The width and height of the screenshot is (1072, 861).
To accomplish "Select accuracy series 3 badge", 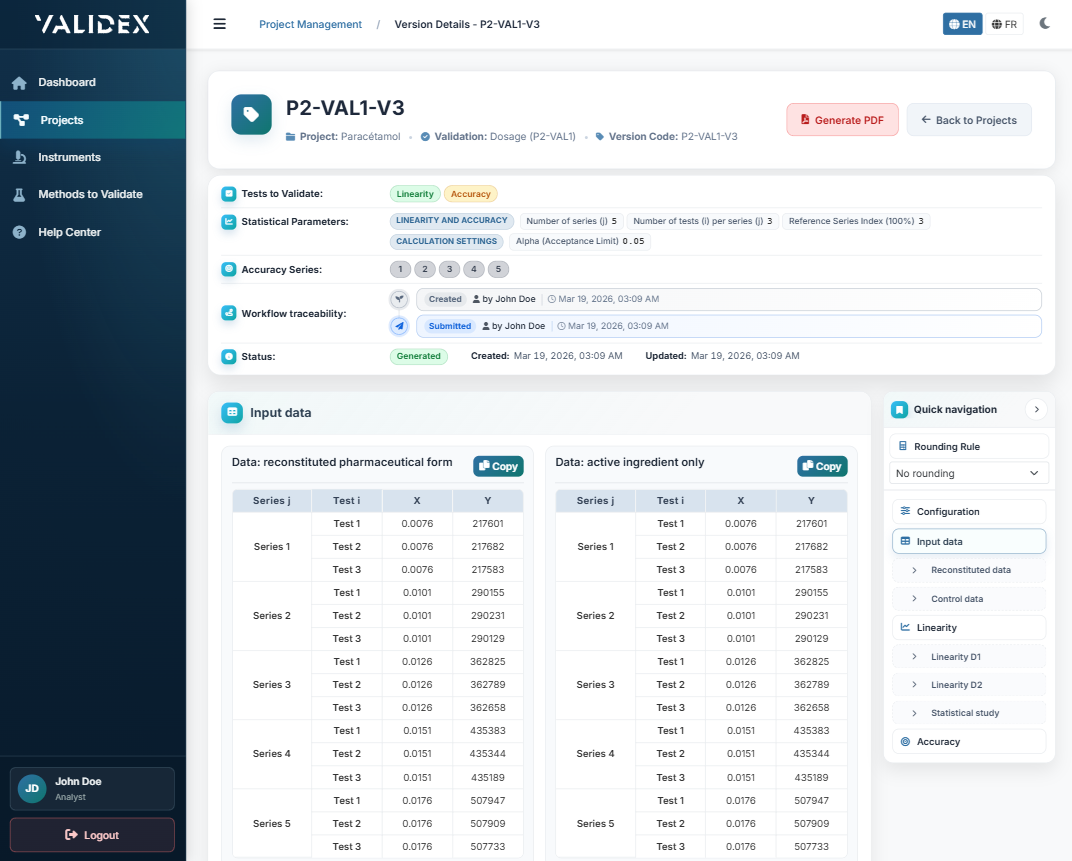I will click(450, 269).
